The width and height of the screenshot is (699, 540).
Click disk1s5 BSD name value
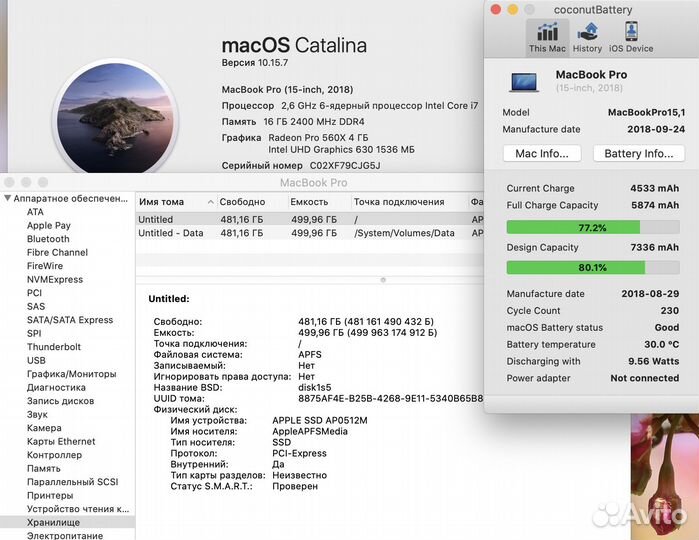(315, 387)
